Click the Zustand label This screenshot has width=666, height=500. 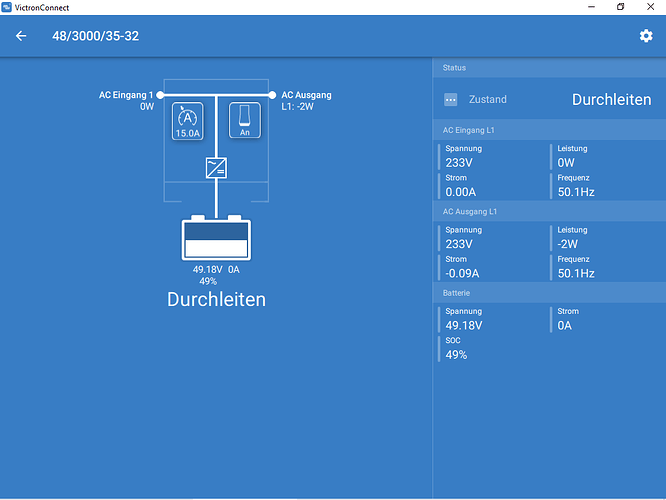488,99
